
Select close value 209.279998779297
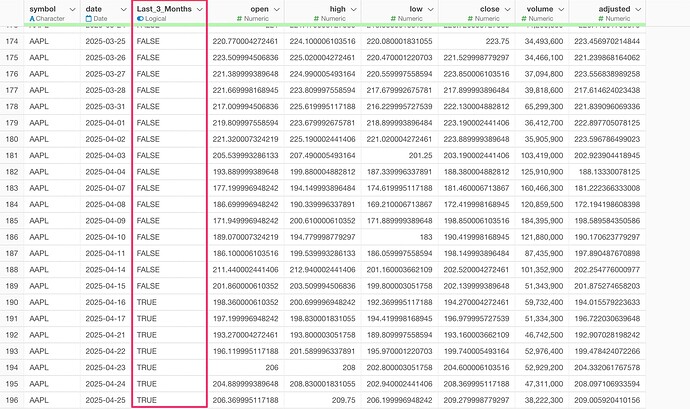coord(477,400)
